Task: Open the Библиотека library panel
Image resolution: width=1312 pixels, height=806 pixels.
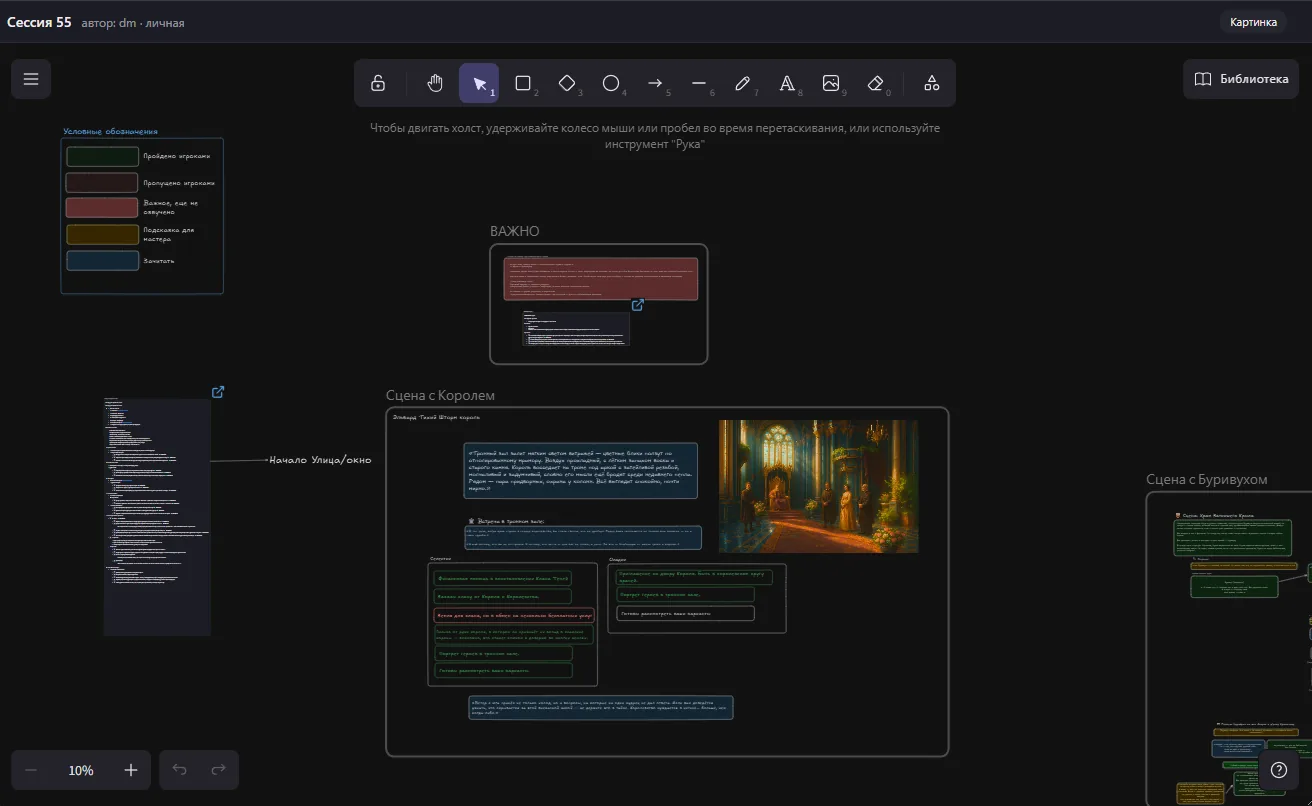Action: (1241, 79)
